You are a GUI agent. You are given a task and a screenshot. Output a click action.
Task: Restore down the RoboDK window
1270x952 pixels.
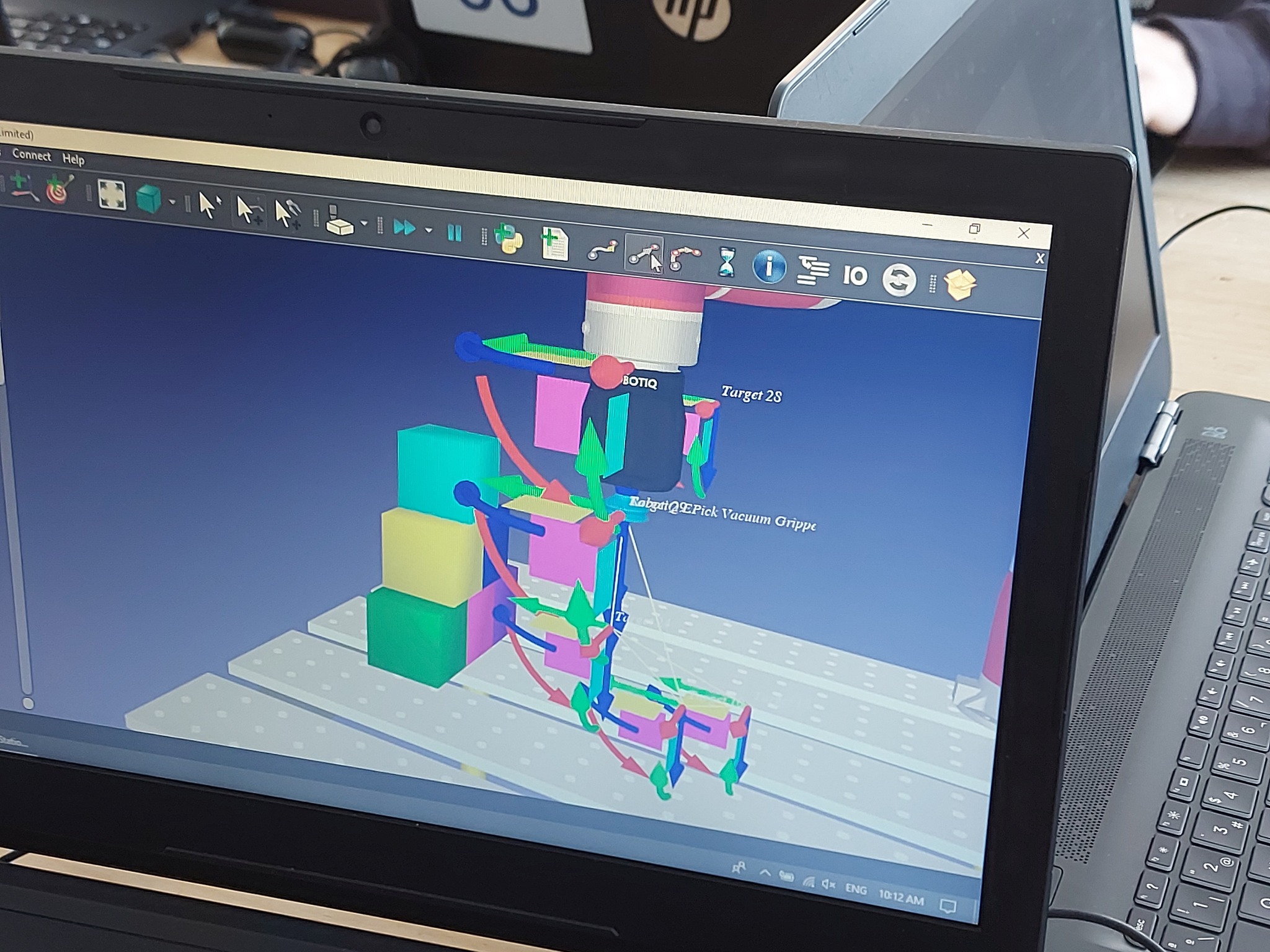(974, 229)
